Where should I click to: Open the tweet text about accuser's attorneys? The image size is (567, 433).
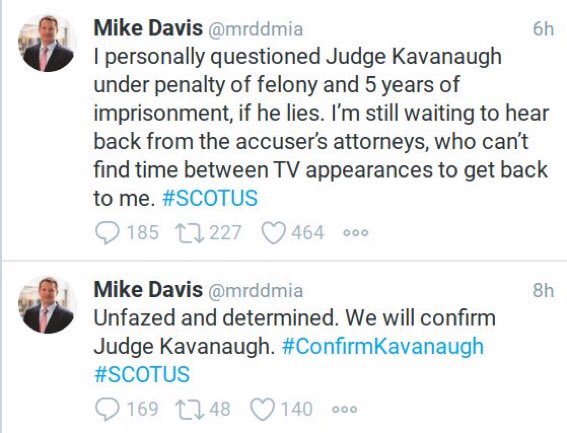(321, 127)
